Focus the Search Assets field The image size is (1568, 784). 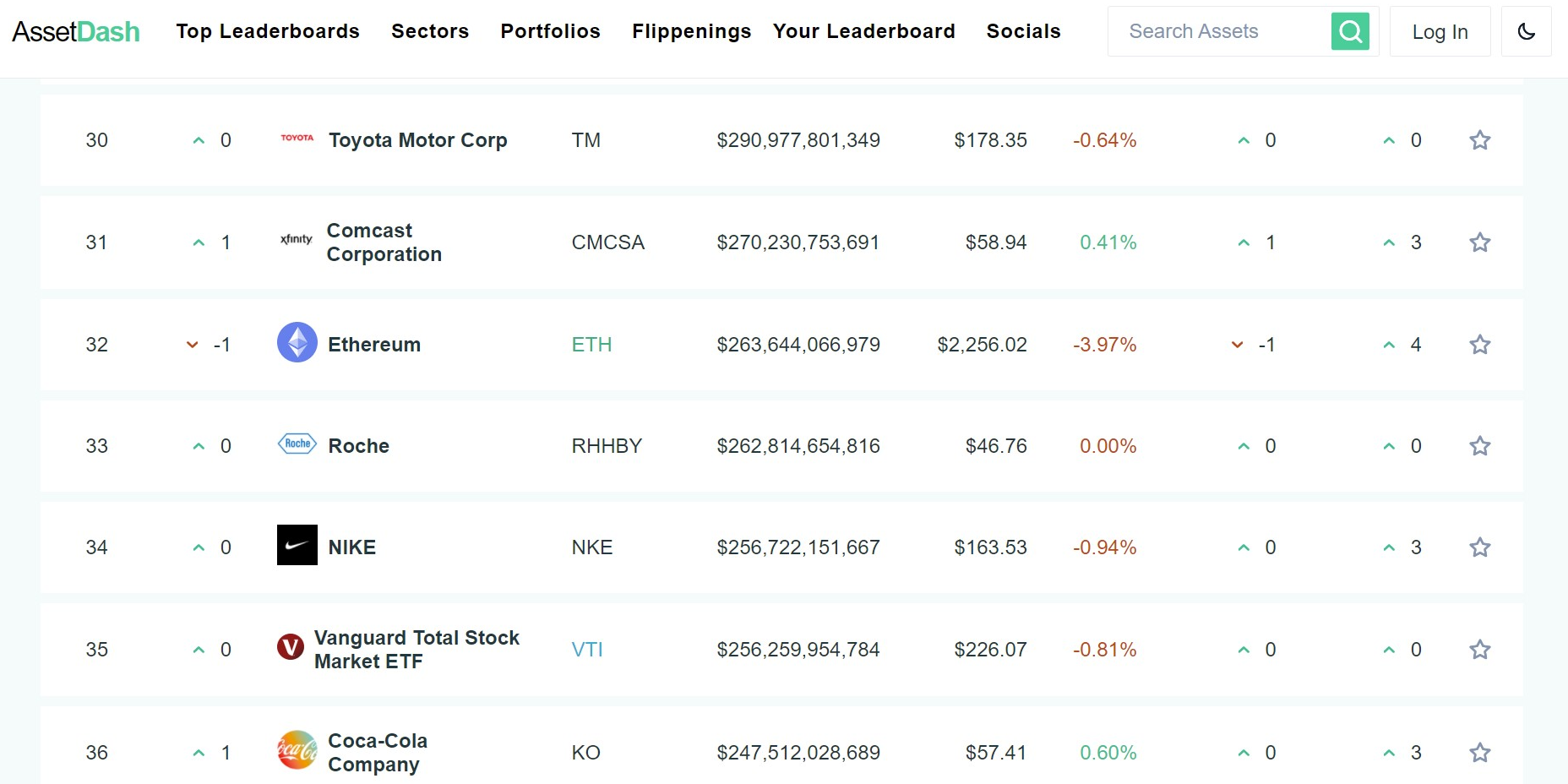tap(1218, 32)
